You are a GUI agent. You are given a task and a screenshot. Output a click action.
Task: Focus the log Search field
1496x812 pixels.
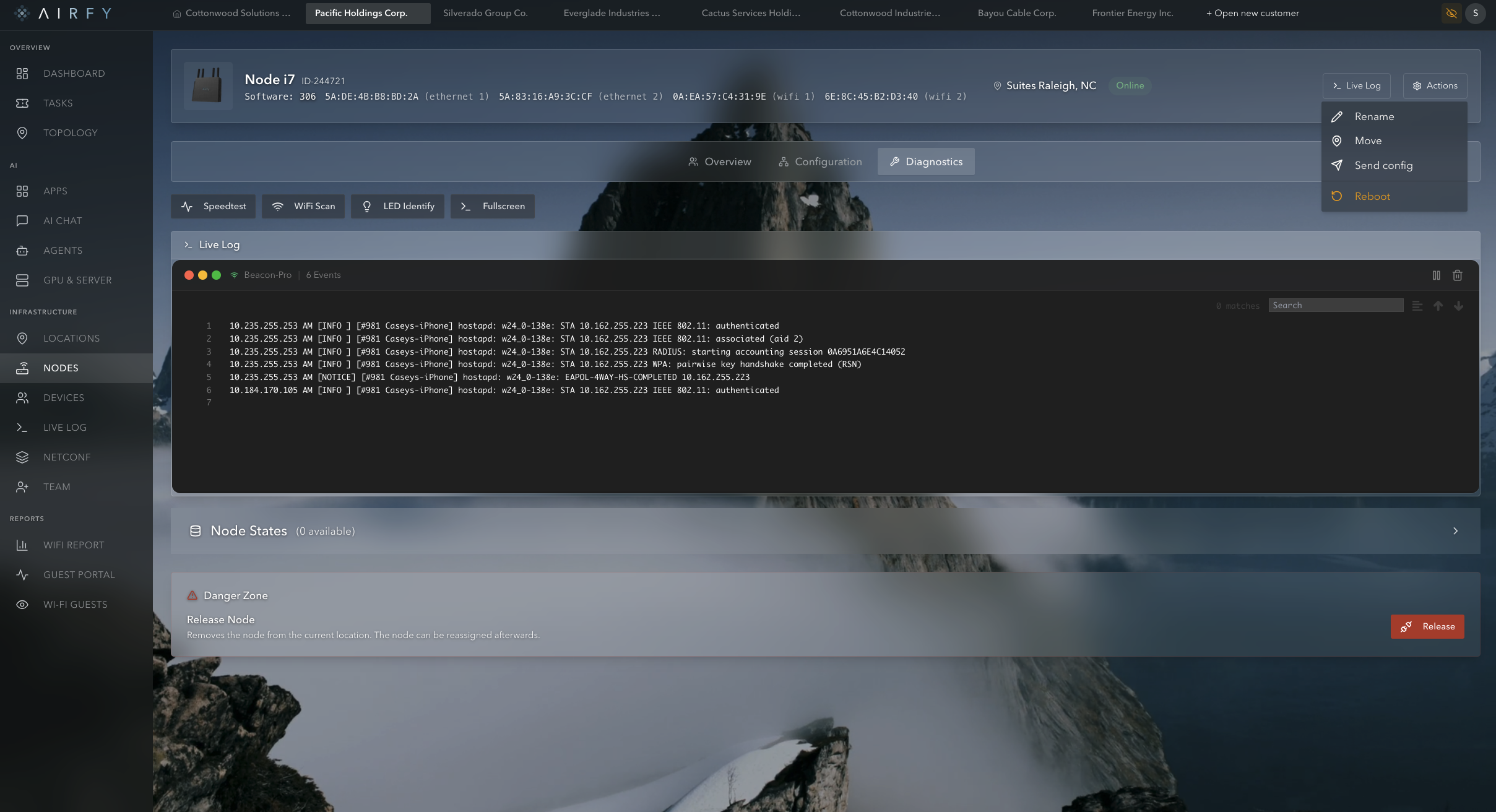(1336, 306)
